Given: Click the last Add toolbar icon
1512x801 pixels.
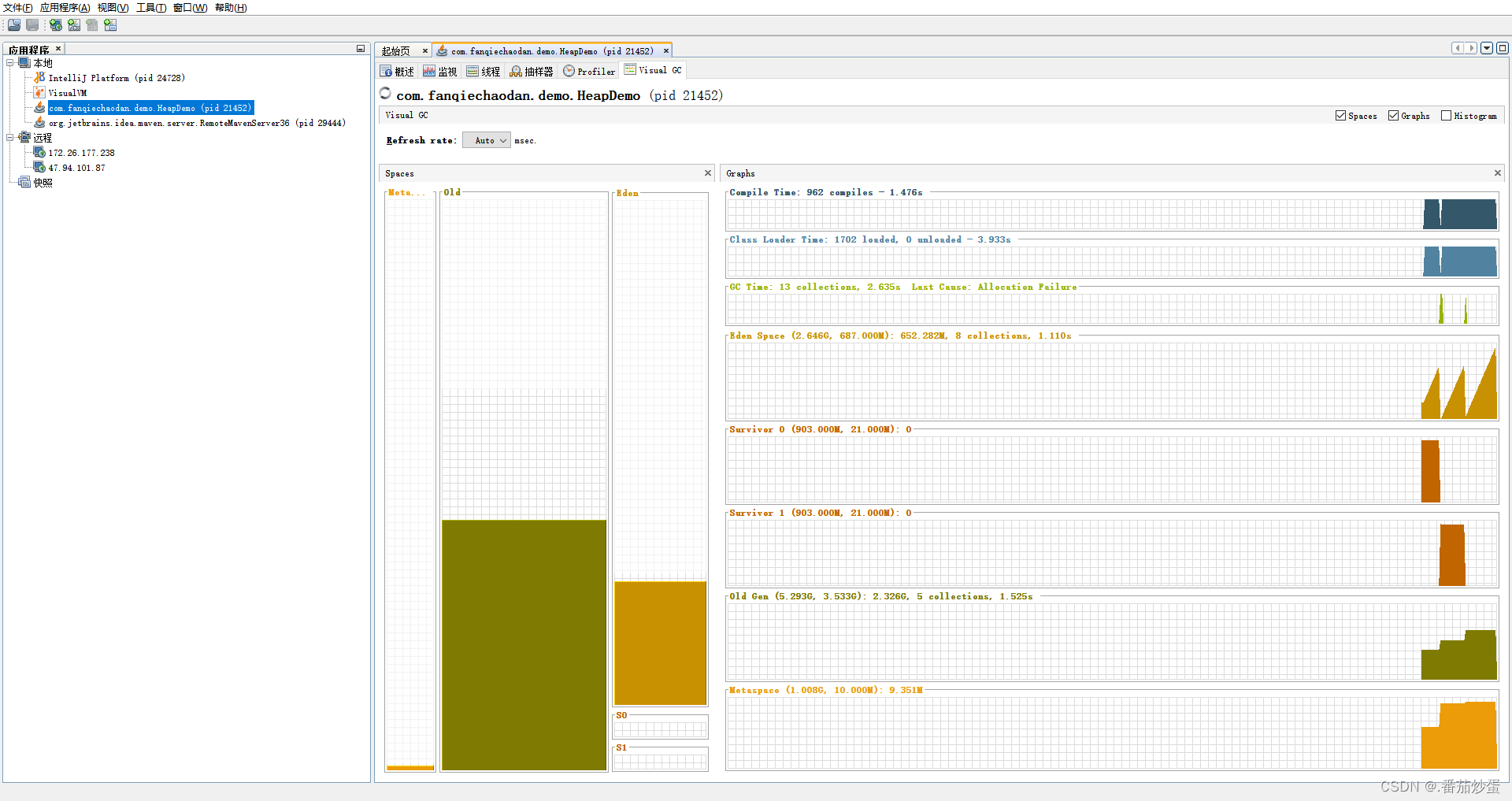Looking at the screenshot, I should [110, 25].
